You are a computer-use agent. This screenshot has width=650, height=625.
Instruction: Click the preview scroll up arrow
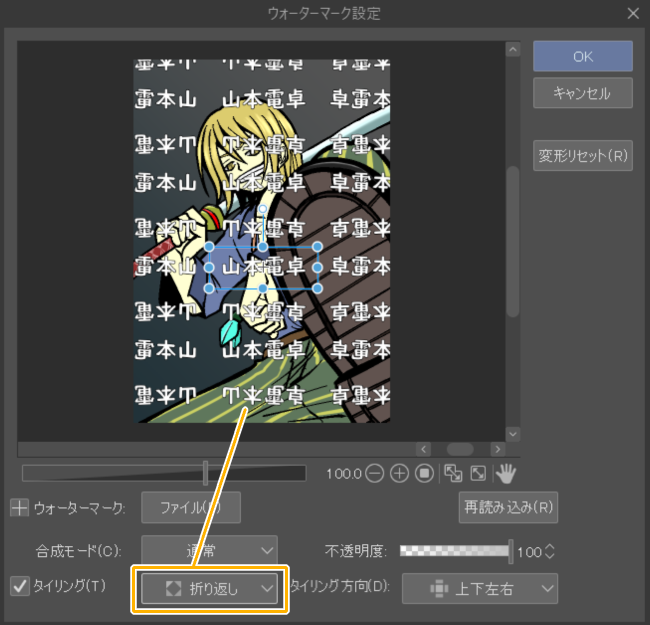click(x=513, y=50)
